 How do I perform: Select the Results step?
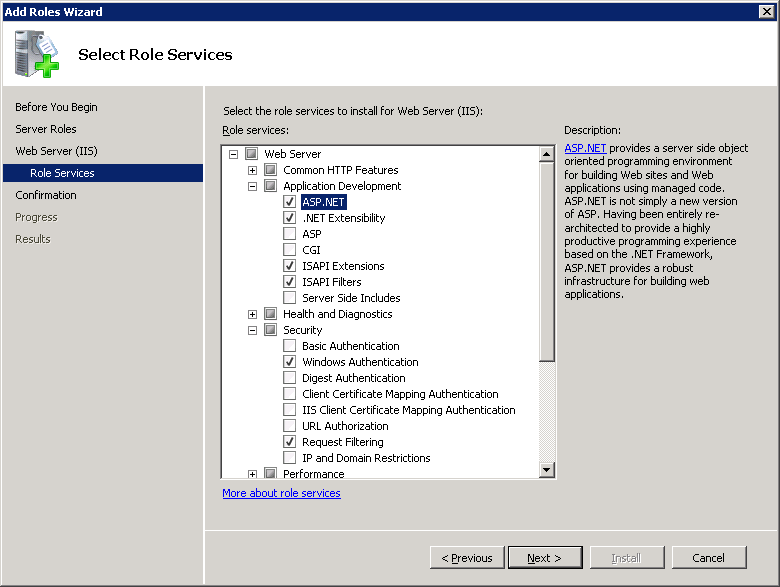33,239
